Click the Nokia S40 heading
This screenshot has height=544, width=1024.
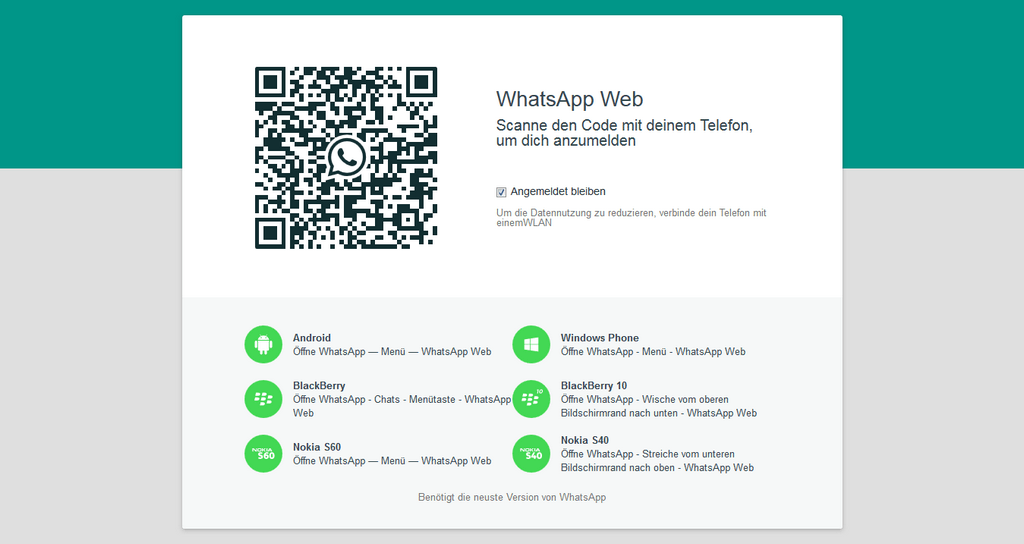coord(584,440)
